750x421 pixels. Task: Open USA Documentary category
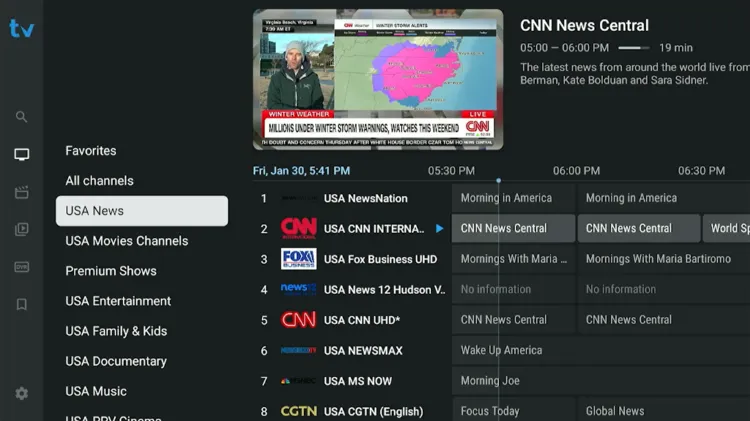(116, 361)
